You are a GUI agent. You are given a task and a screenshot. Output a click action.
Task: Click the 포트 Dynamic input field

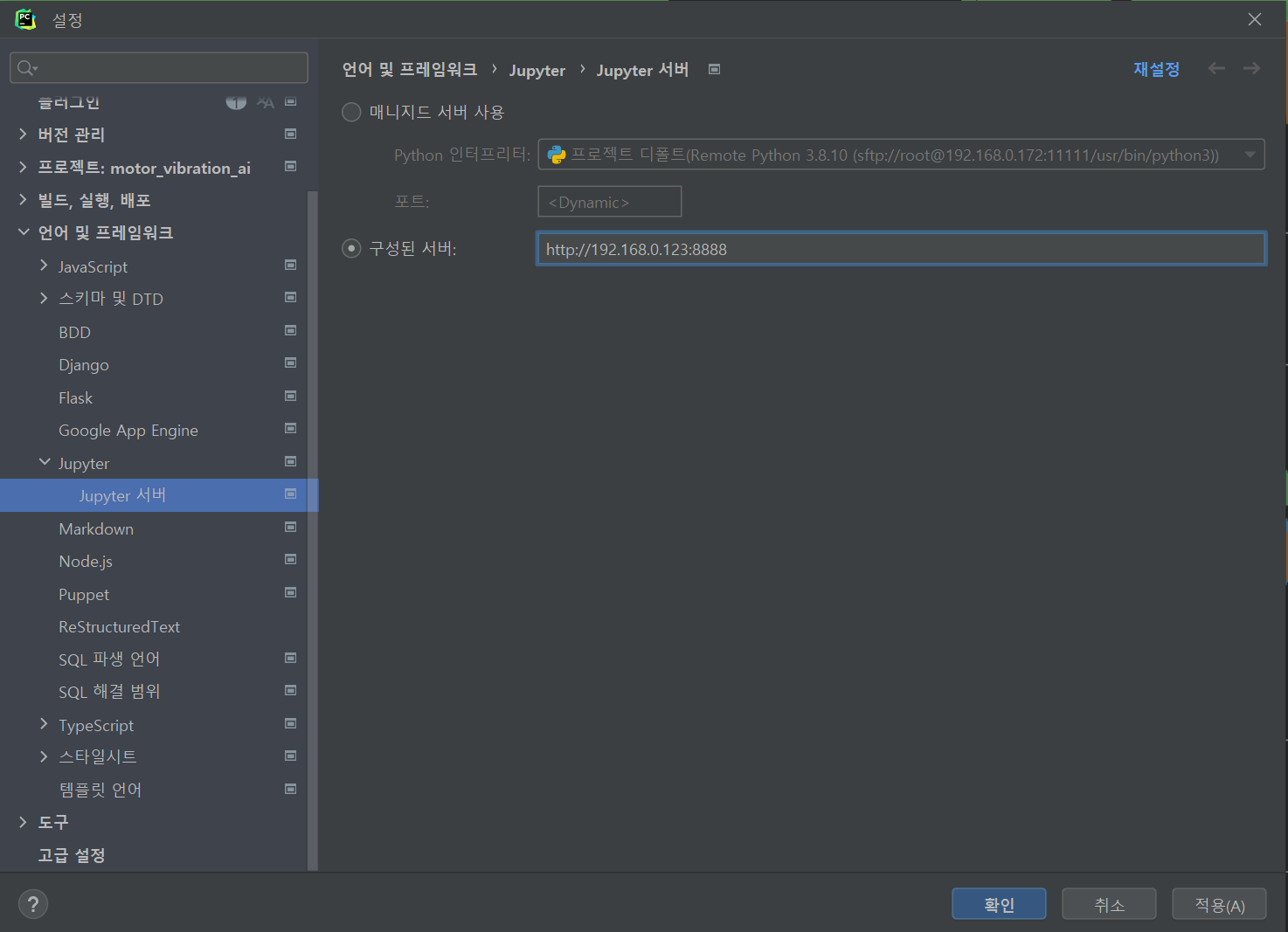pos(610,202)
